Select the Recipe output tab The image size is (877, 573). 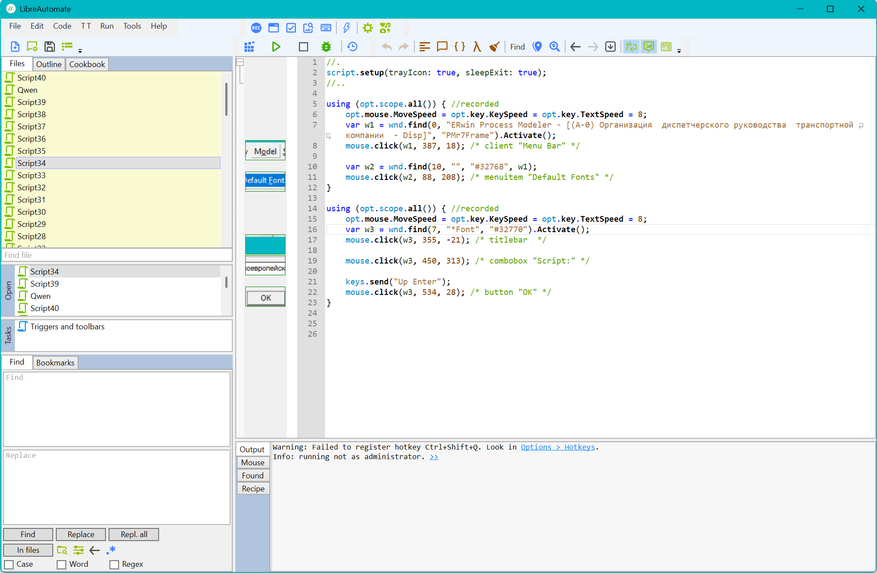(x=253, y=489)
